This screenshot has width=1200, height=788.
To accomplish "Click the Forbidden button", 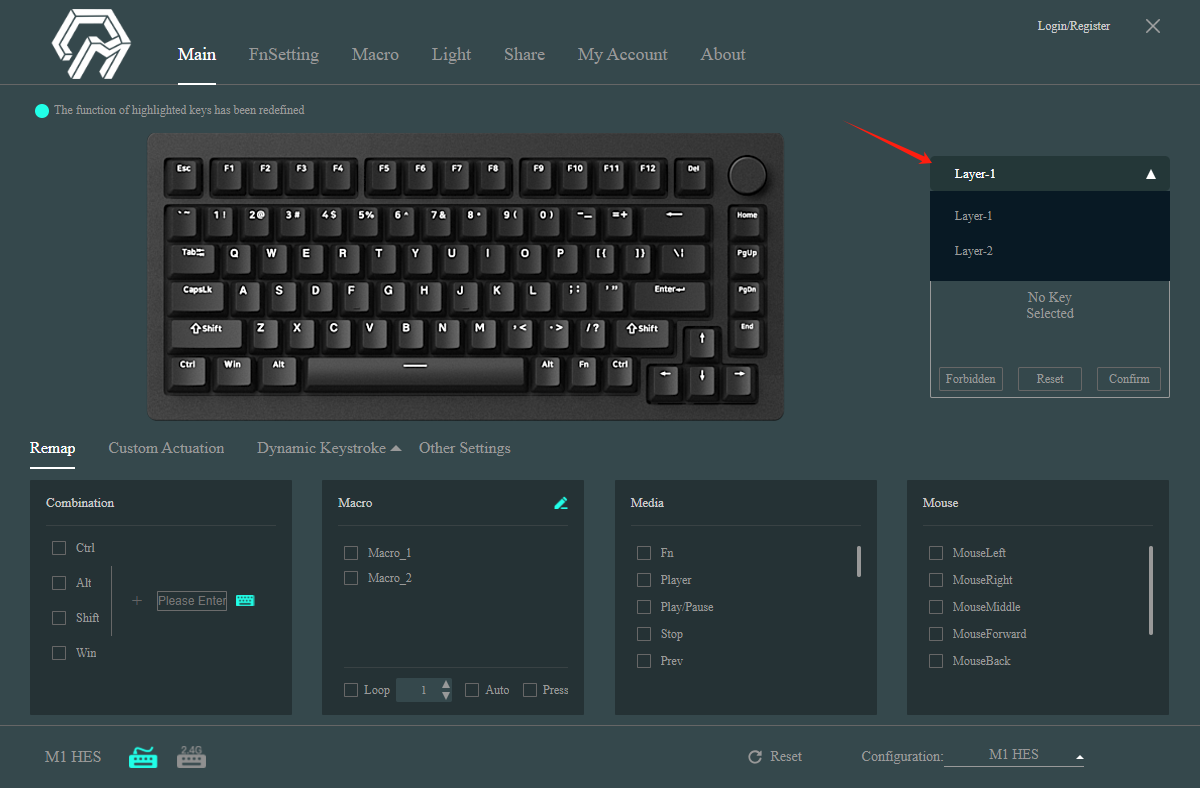I will (970, 379).
